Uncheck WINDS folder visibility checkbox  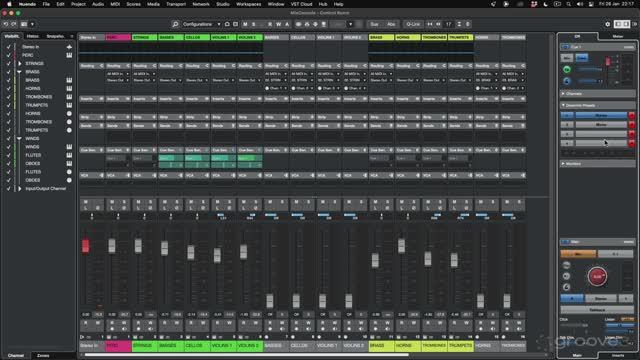coord(8,138)
